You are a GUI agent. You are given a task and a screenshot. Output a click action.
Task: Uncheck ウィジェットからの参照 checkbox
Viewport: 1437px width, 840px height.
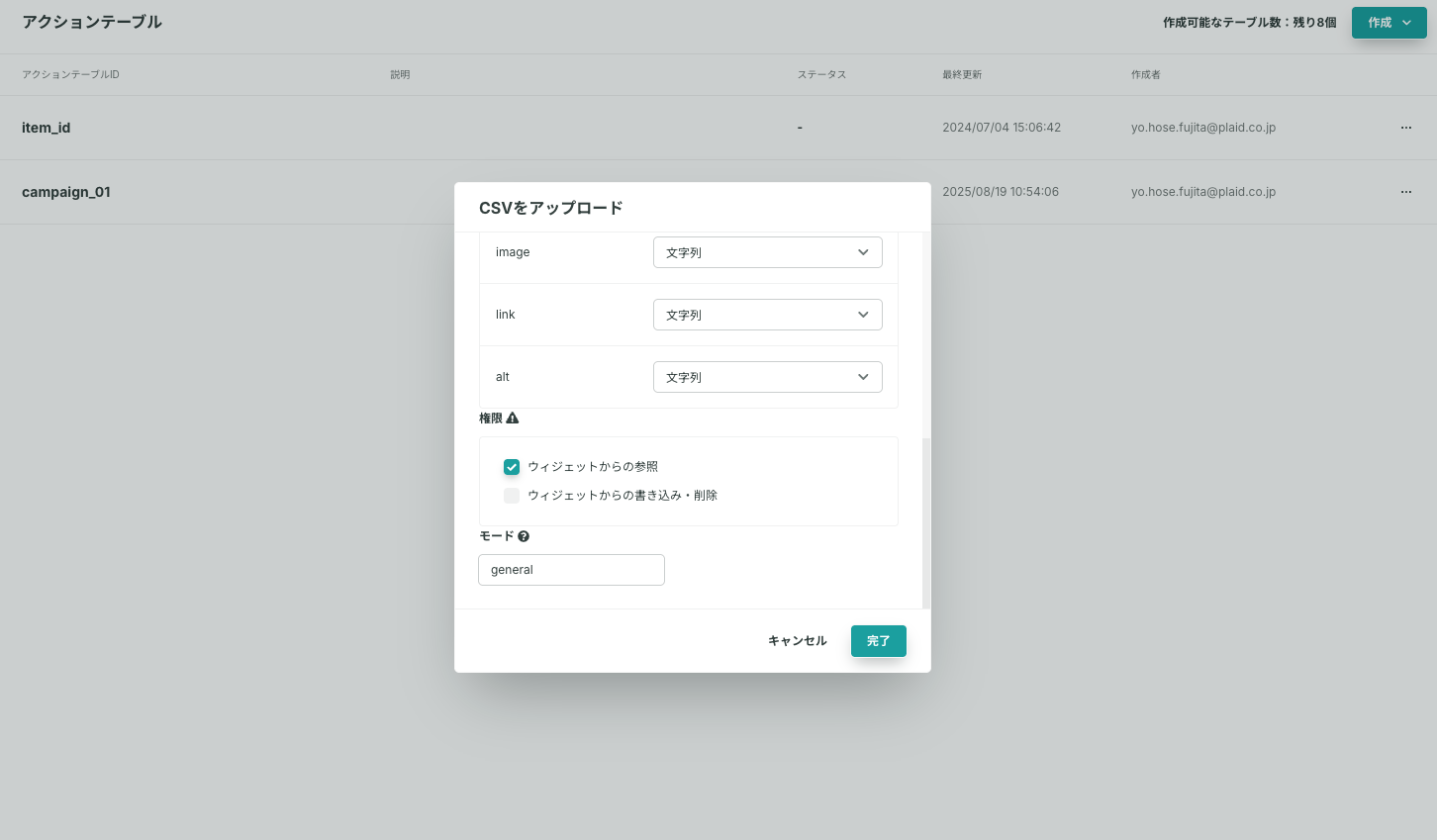click(512, 467)
